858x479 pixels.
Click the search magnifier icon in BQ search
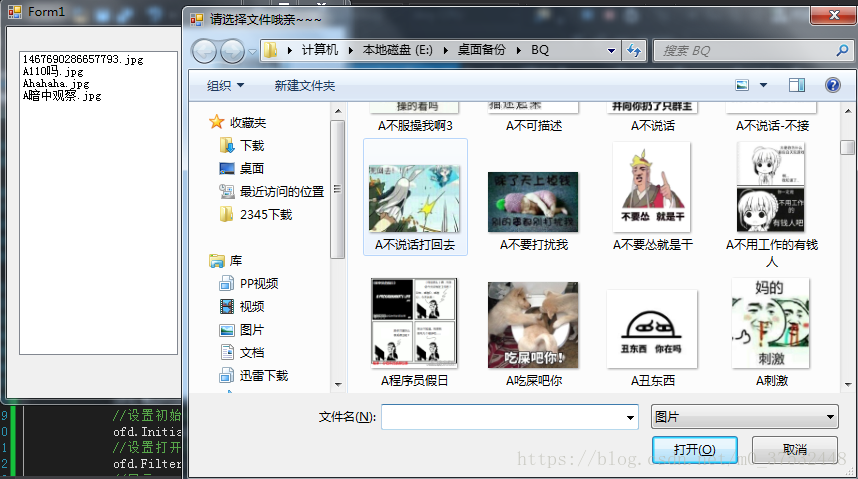pyautogui.click(x=842, y=51)
